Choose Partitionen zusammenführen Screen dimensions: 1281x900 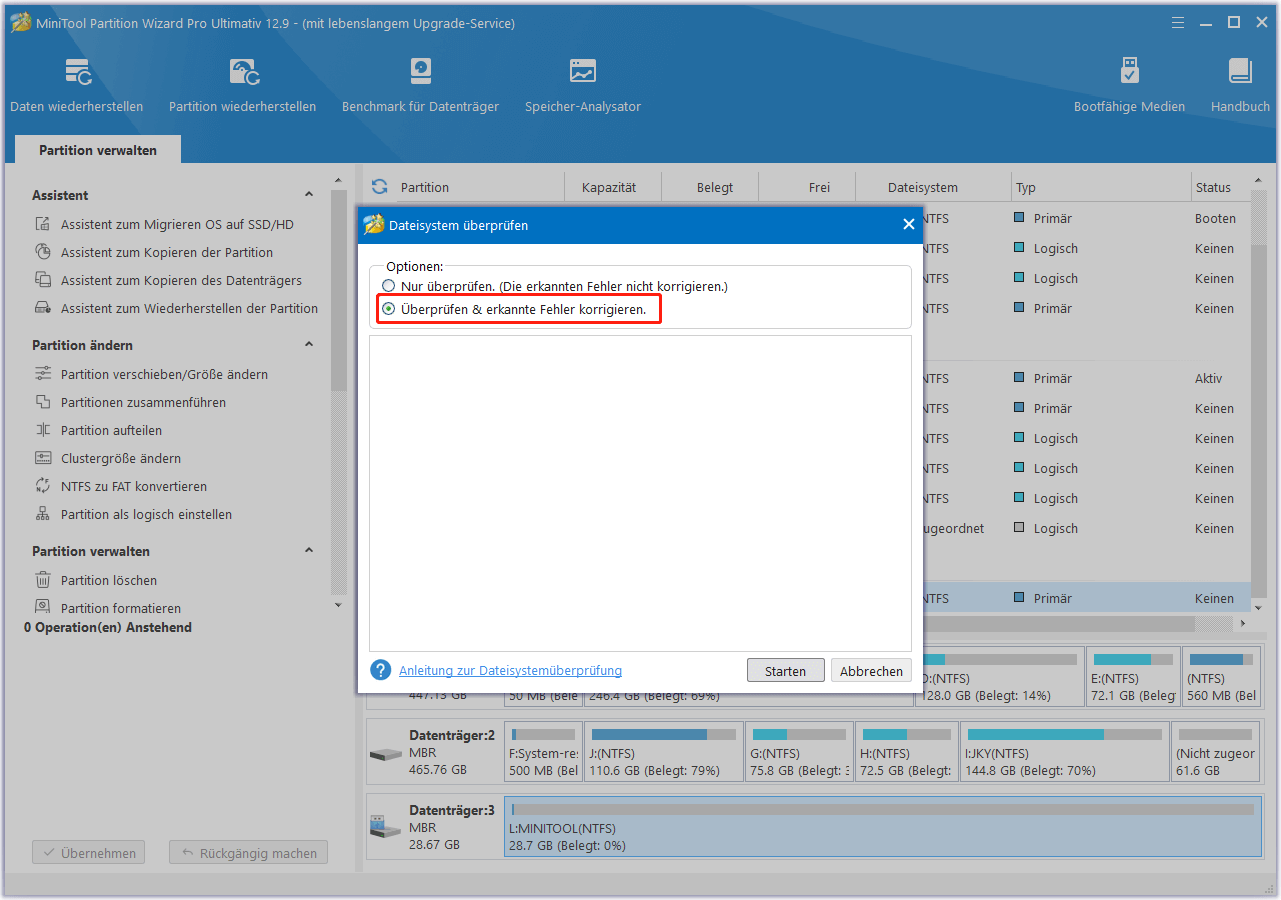(143, 403)
